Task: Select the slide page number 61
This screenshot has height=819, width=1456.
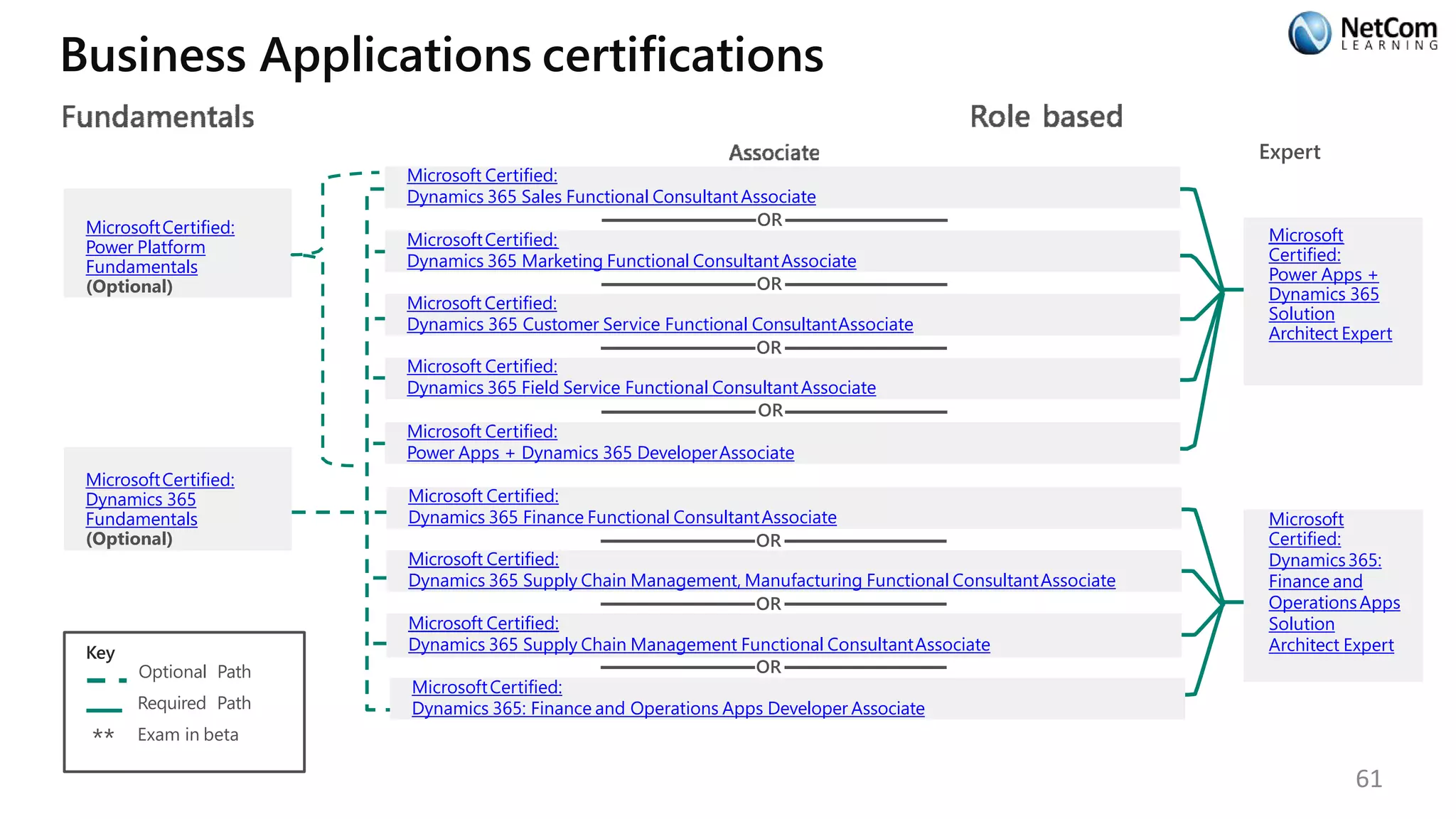Action: tap(1369, 779)
